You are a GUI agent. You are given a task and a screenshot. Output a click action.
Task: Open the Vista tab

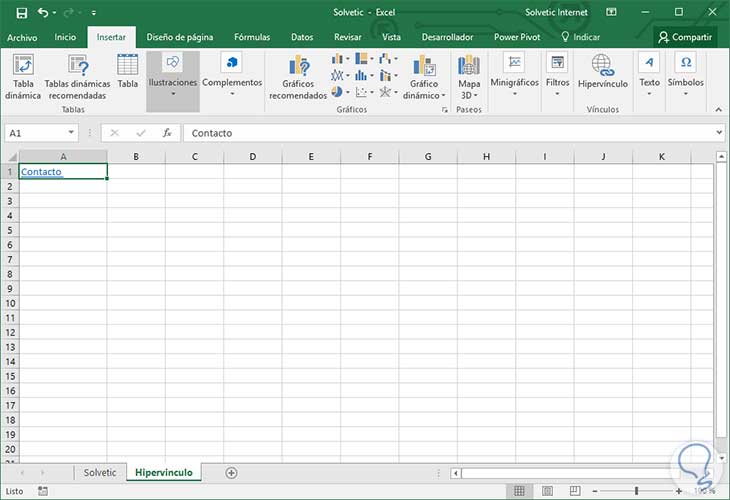point(391,37)
